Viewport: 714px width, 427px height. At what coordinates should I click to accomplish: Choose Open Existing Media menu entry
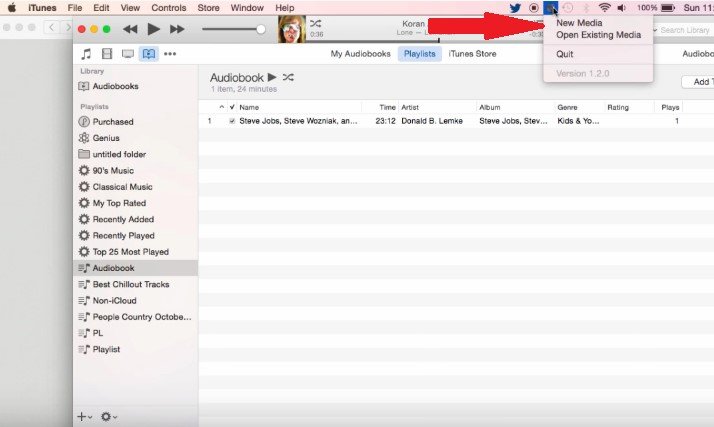598,35
